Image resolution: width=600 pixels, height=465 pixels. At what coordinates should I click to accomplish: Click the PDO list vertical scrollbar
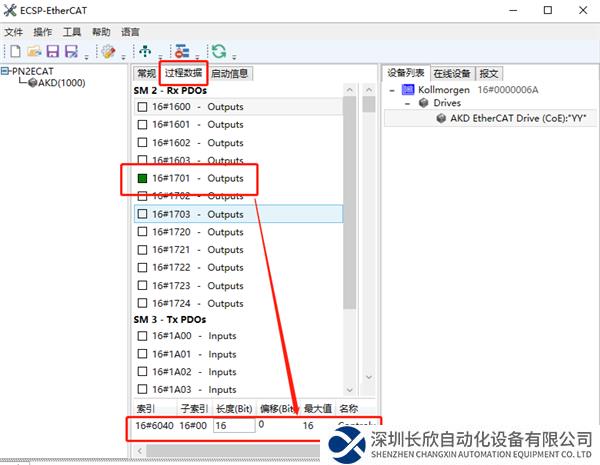pos(349,200)
